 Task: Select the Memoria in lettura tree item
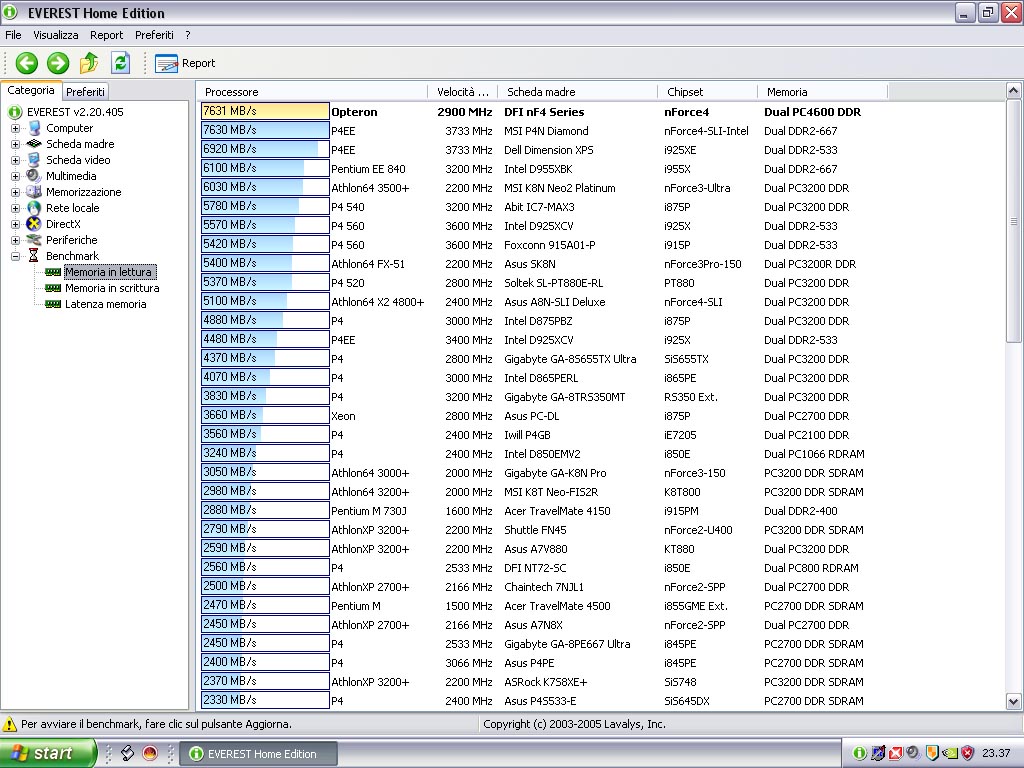[x=108, y=272]
